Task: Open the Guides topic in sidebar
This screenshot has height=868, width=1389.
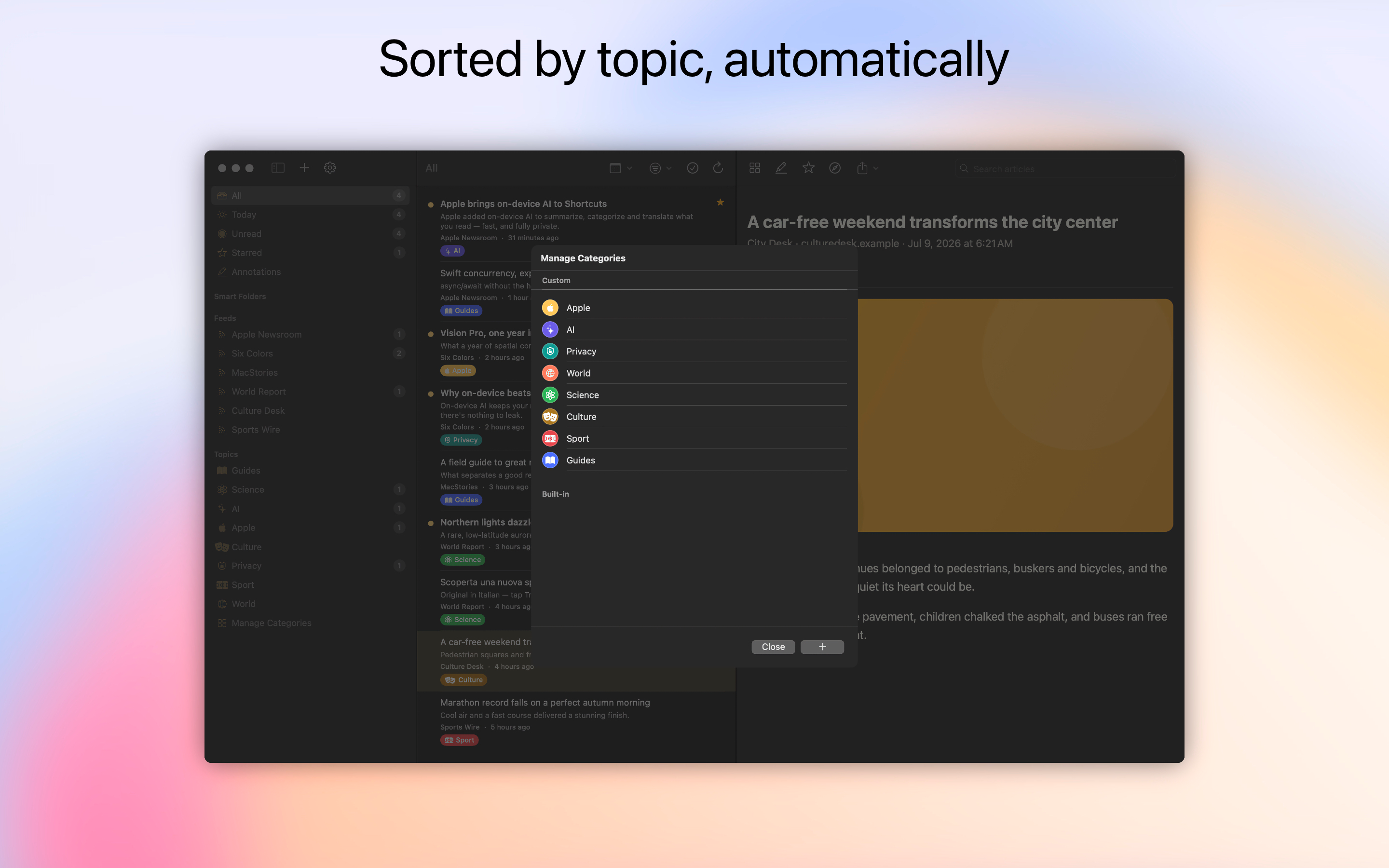Action: pyautogui.click(x=310, y=471)
